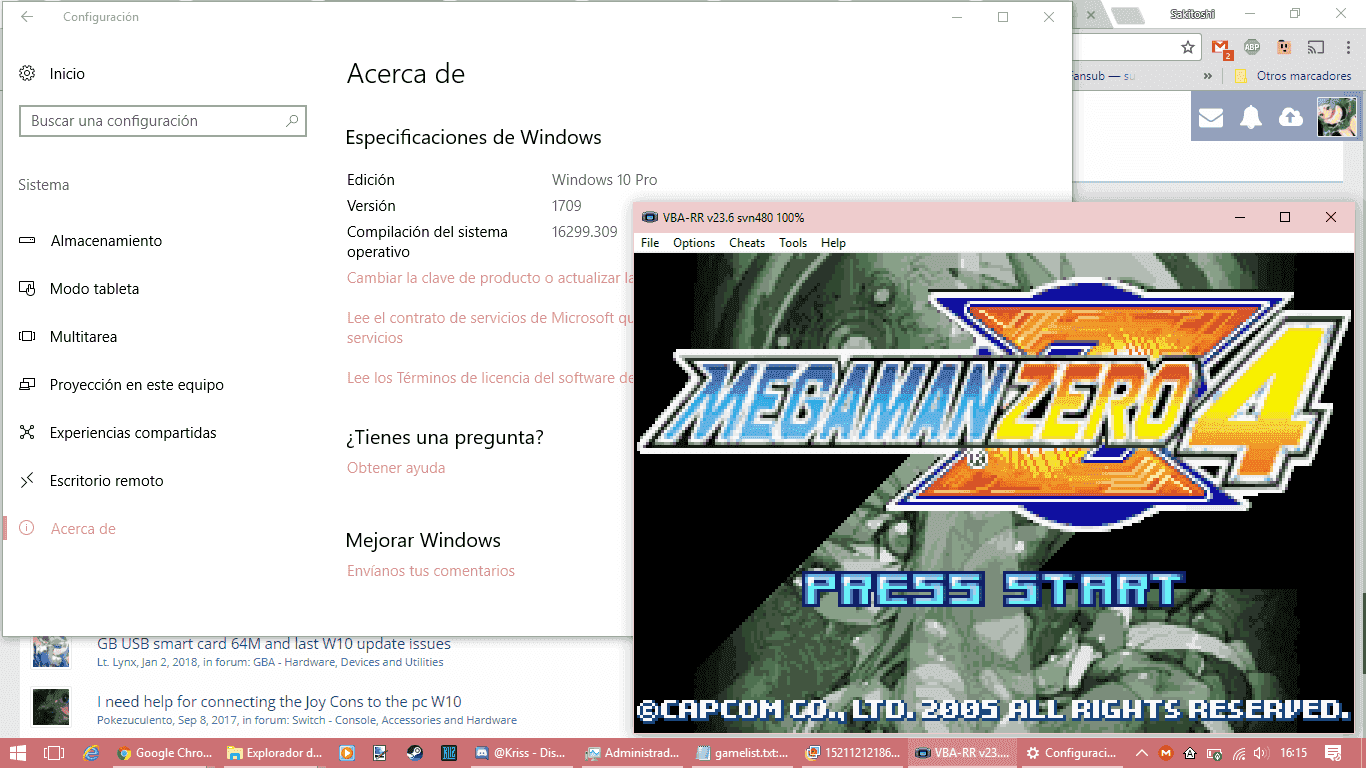
Task: Click the Cambiar la clave de producto link
Action: 490,278
